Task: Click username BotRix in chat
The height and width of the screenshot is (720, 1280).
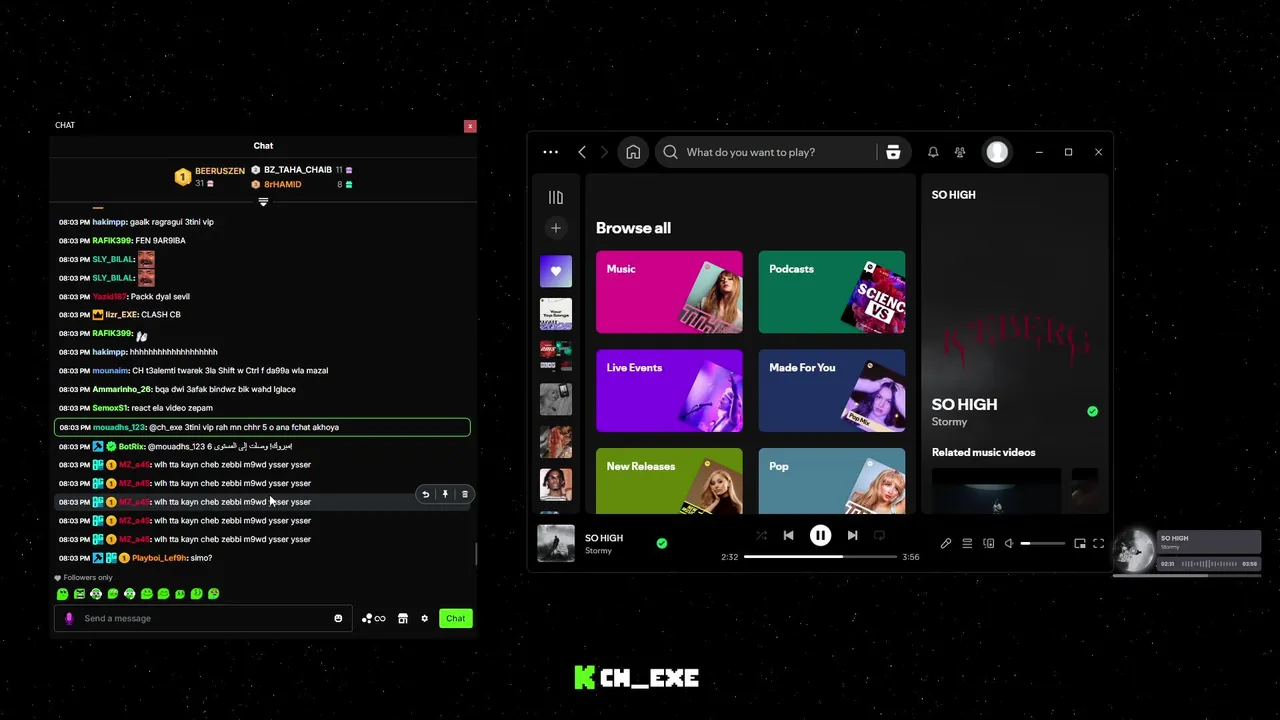Action: [131, 446]
